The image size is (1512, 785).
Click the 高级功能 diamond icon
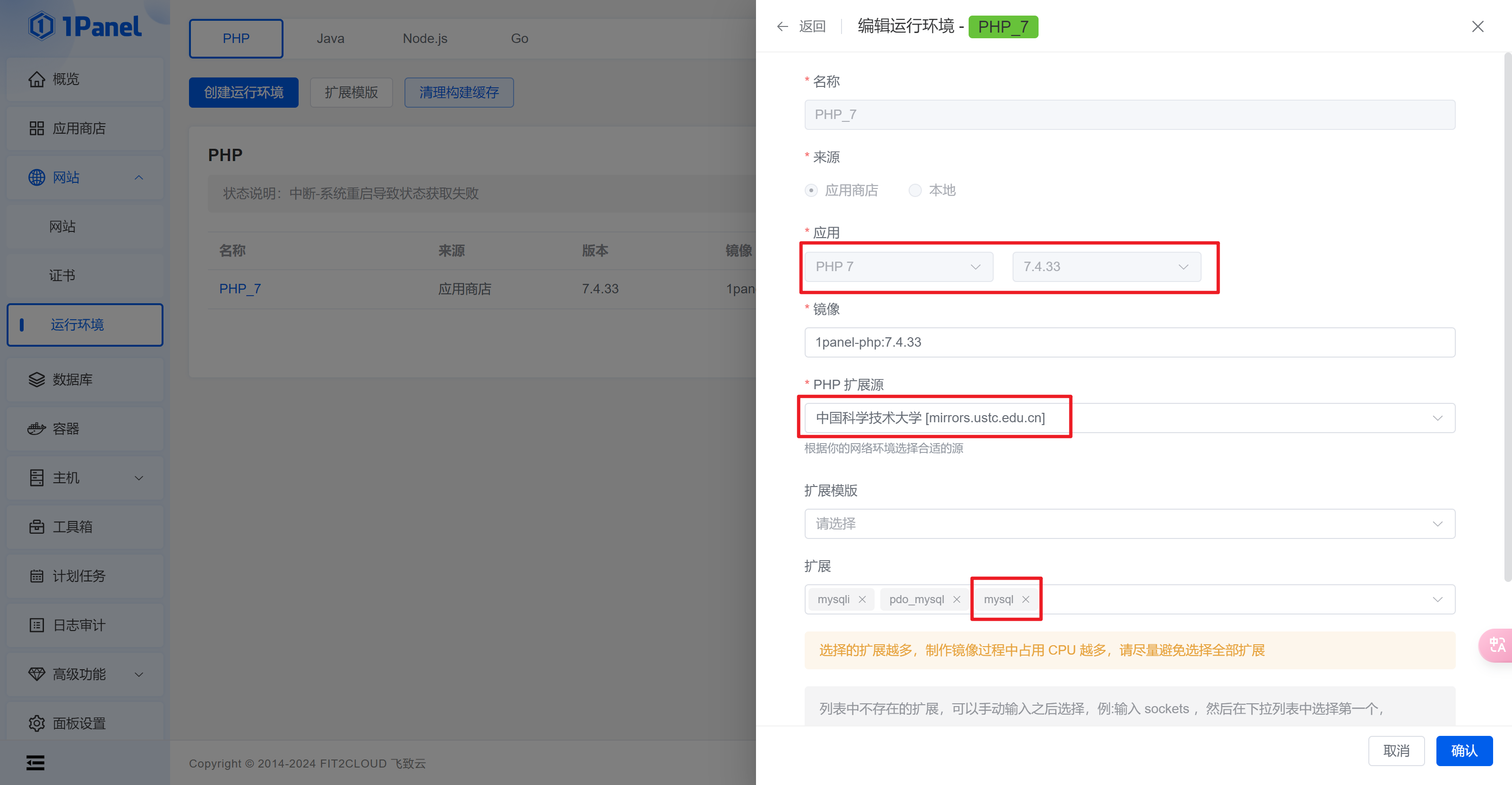36,674
